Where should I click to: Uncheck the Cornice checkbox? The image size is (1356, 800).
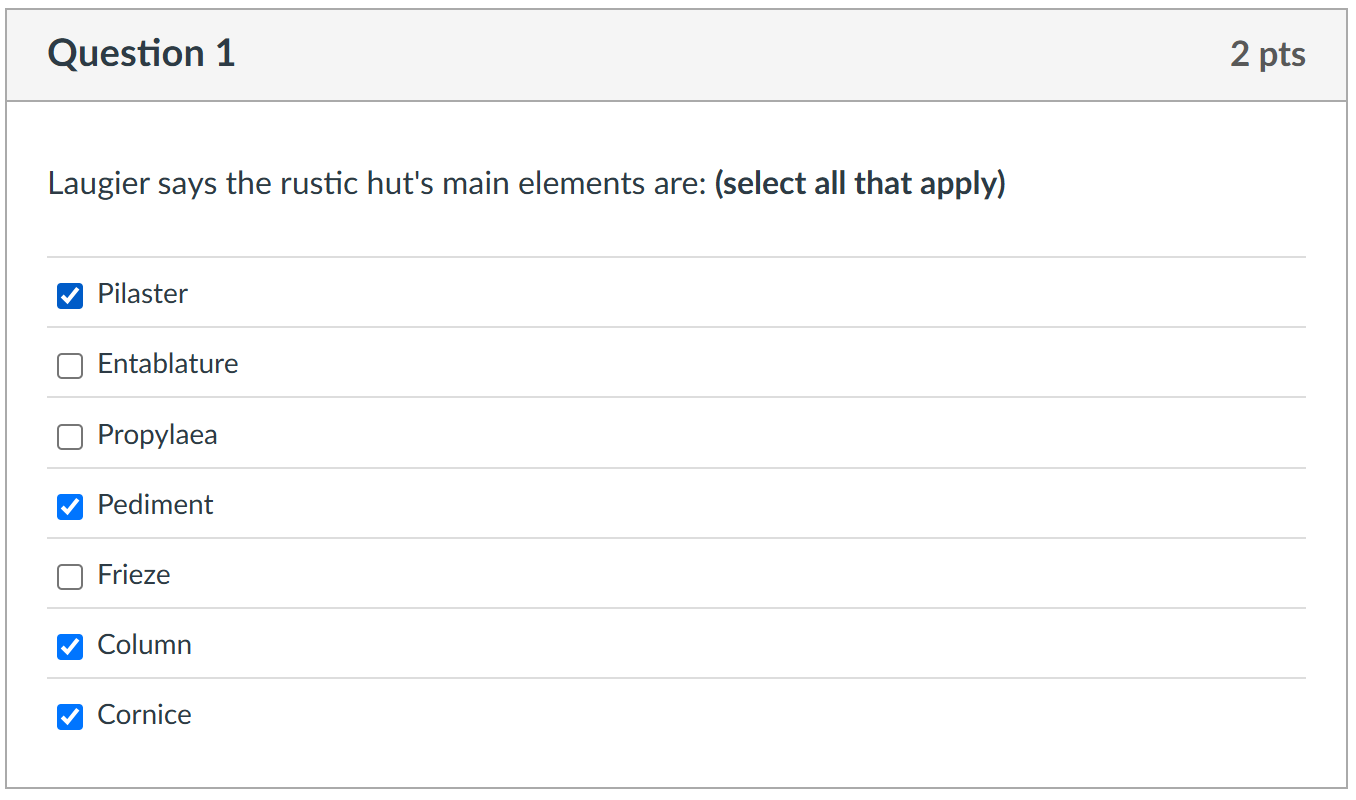point(69,717)
